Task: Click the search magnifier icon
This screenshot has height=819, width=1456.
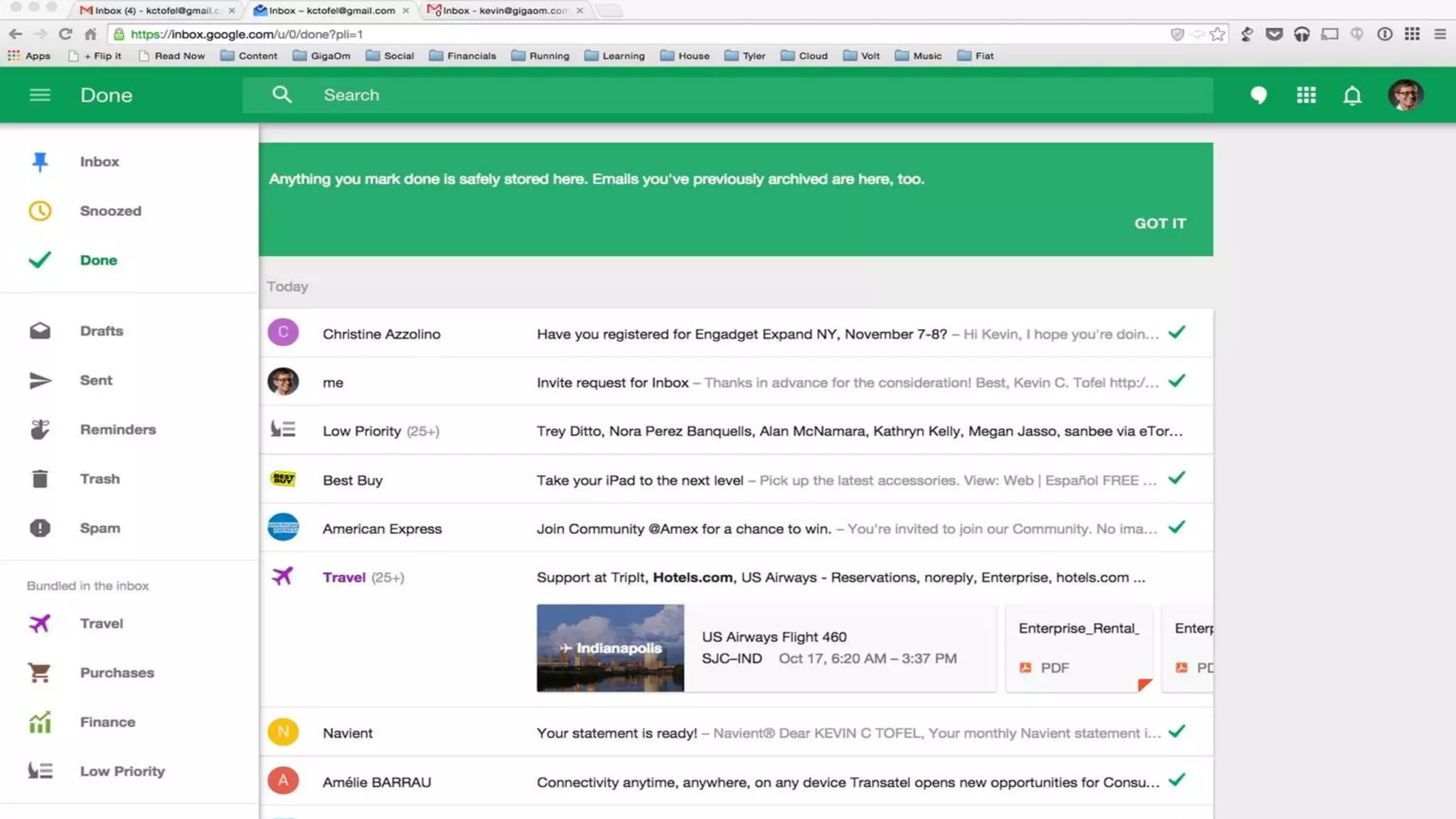Action: (x=282, y=95)
